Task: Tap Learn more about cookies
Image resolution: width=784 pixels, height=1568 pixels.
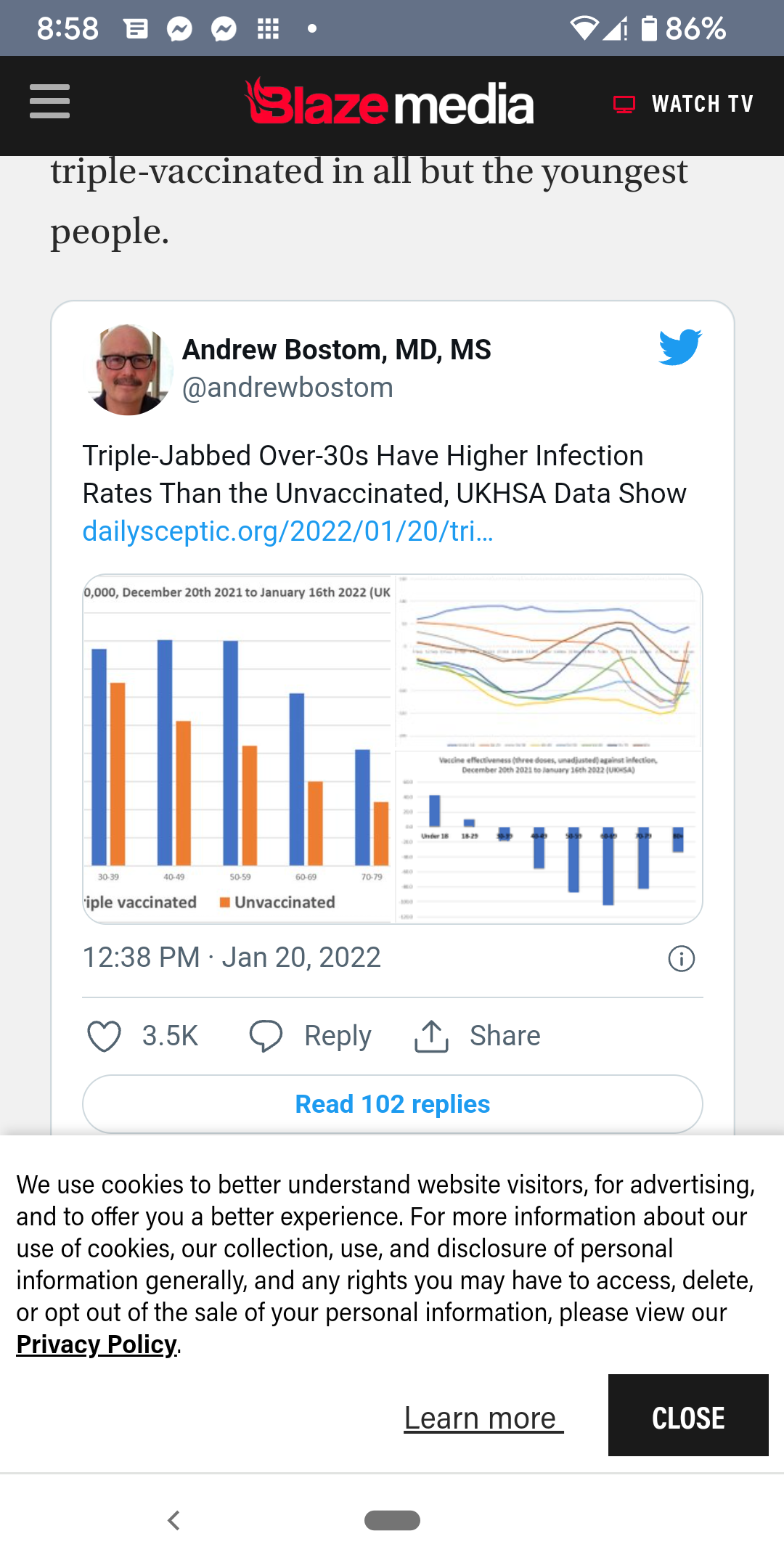Action: tap(483, 1418)
